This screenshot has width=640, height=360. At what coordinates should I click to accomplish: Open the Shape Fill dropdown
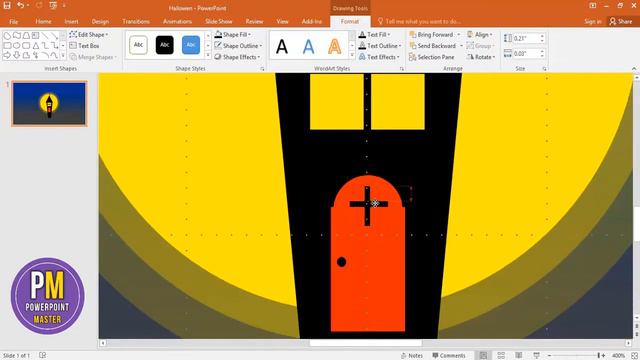pos(233,35)
